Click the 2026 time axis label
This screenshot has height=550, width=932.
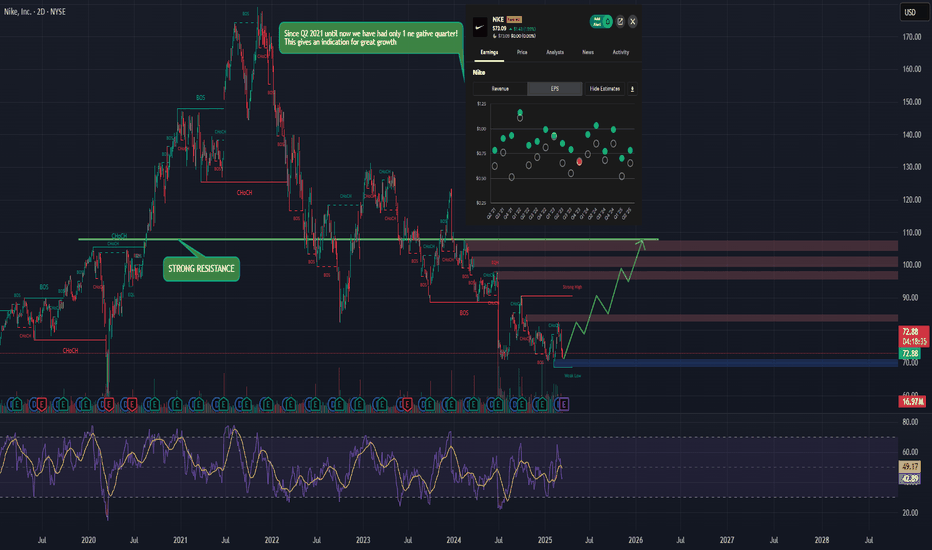635,540
